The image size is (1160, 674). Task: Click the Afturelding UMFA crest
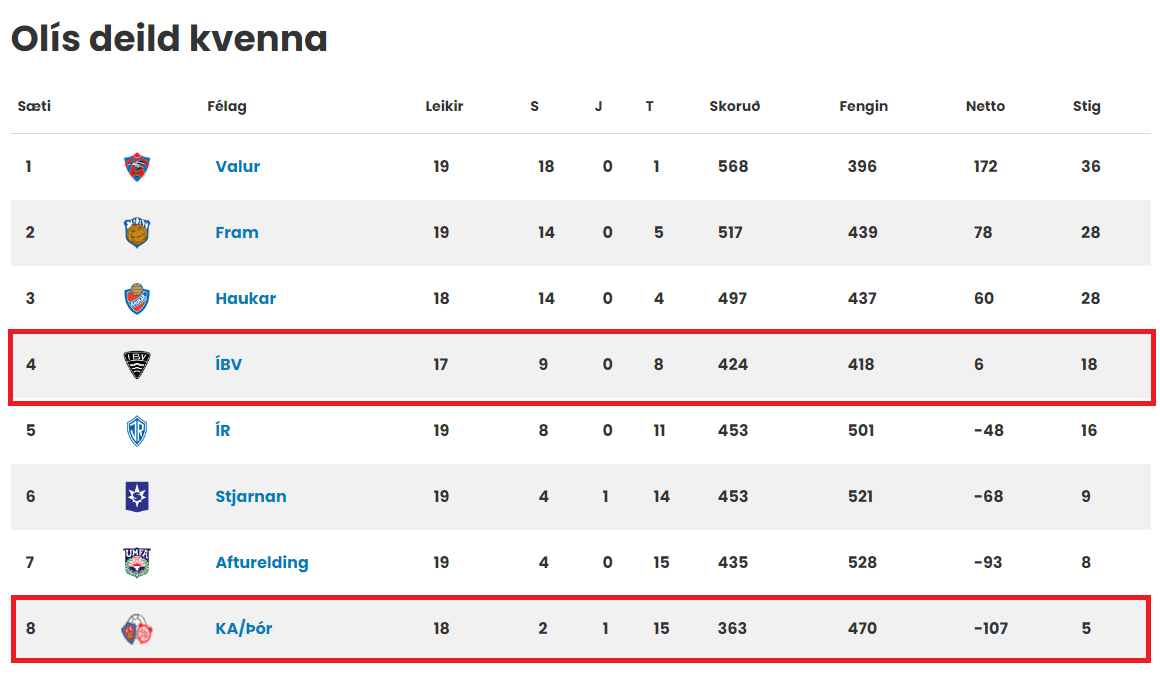point(137,562)
